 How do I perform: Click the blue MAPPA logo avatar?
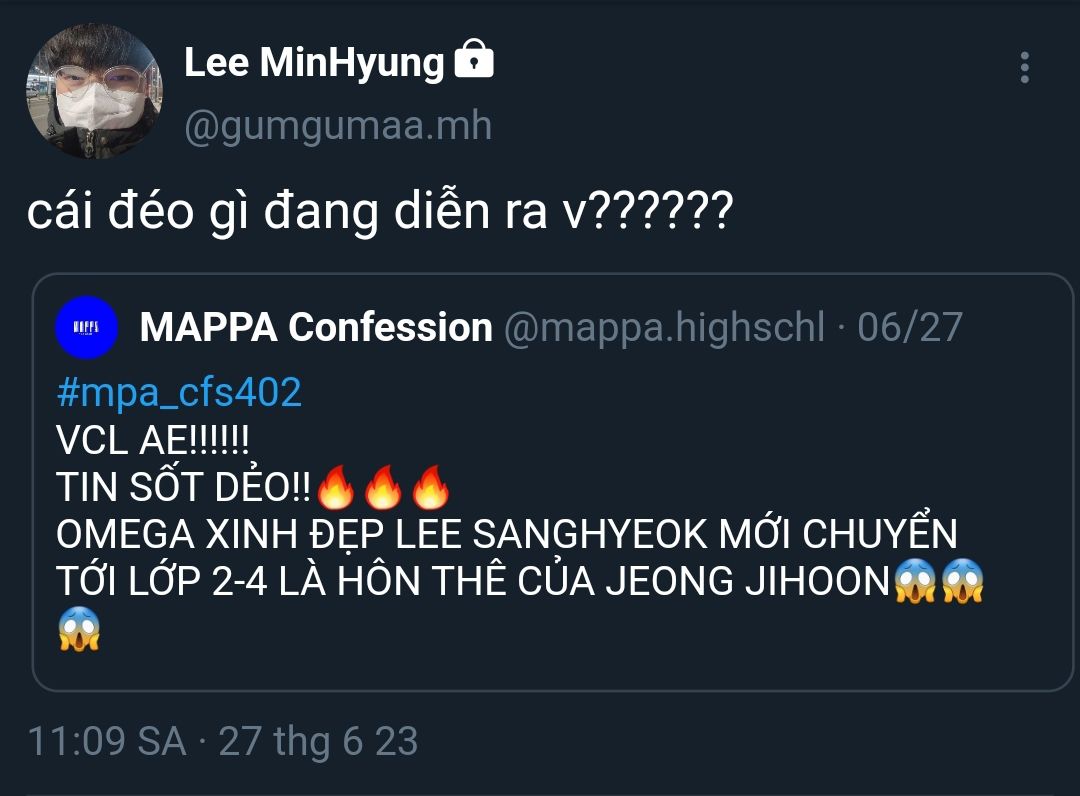click(x=88, y=328)
